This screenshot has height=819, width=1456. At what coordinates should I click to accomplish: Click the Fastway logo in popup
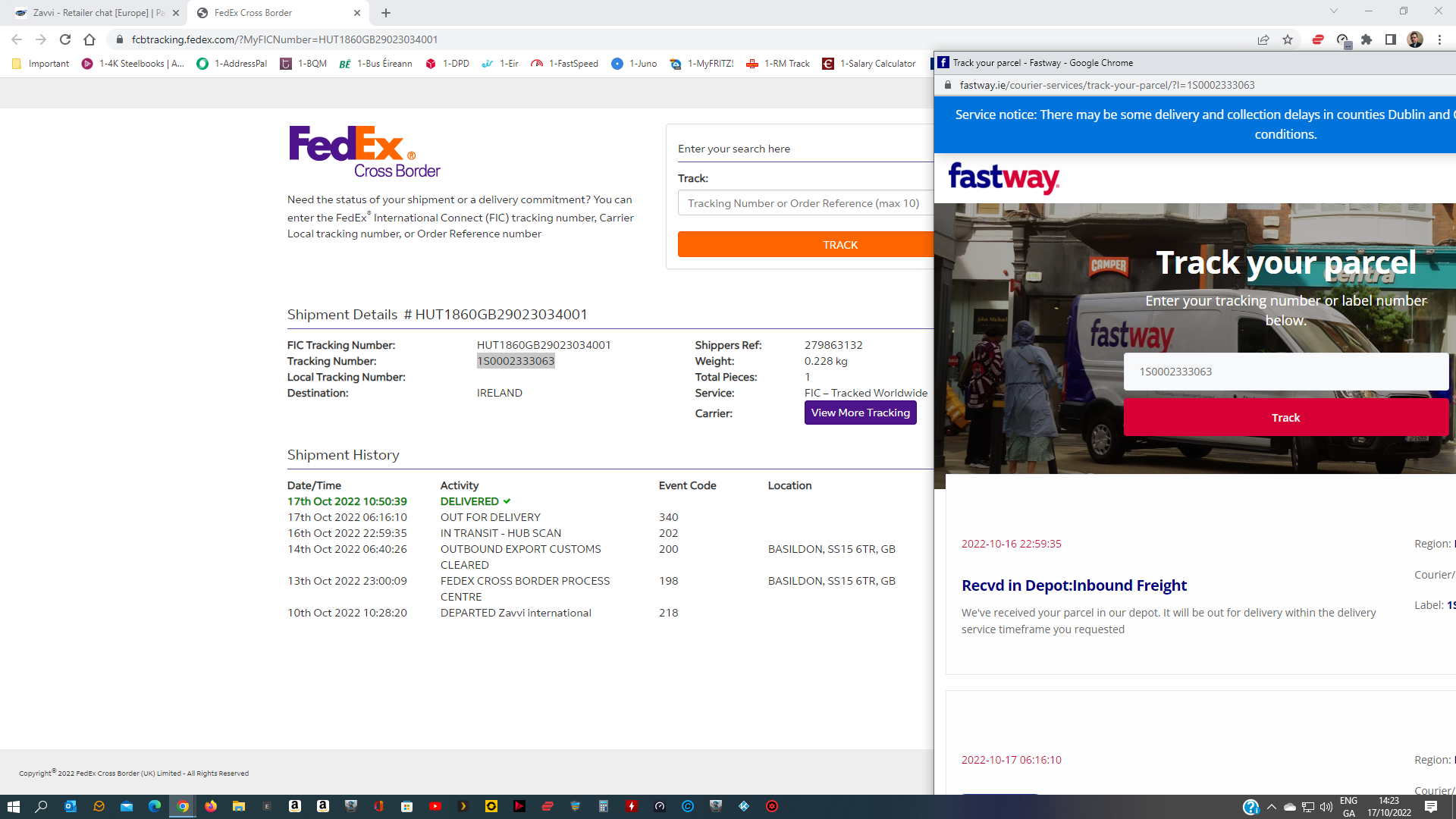(x=1003, y=177)
